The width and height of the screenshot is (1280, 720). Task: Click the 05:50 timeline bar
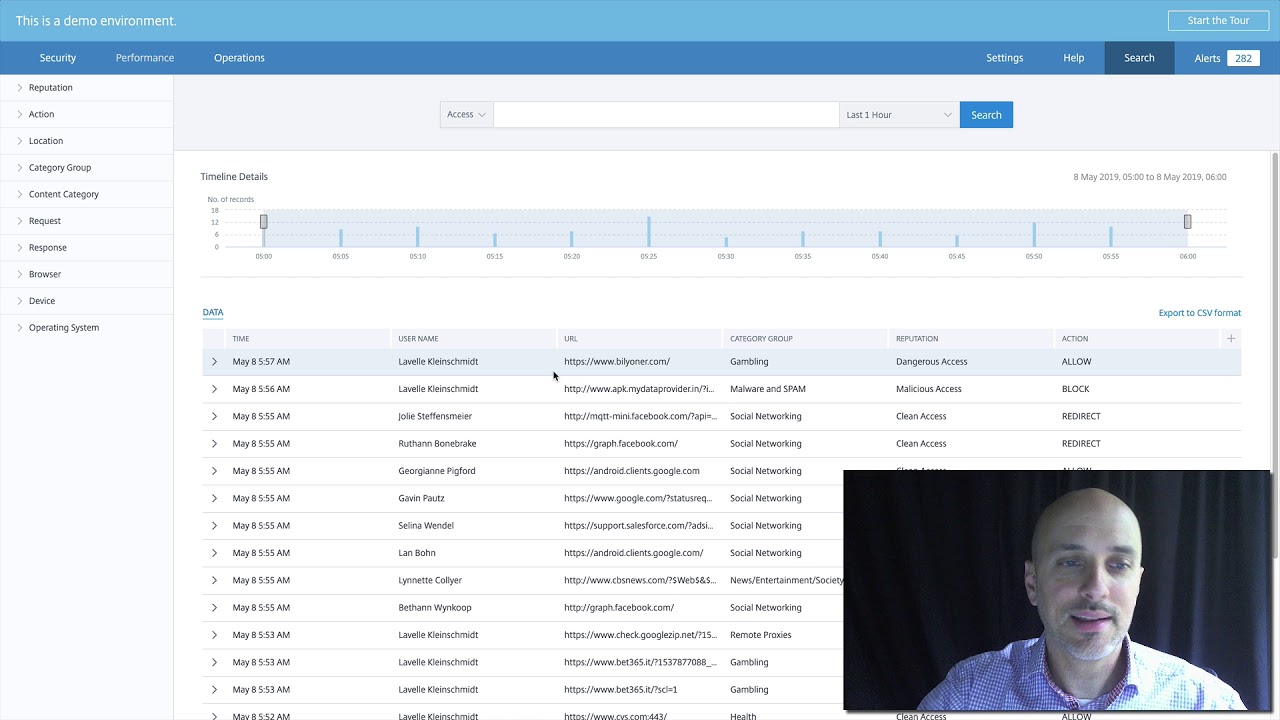coord(1034,235)
